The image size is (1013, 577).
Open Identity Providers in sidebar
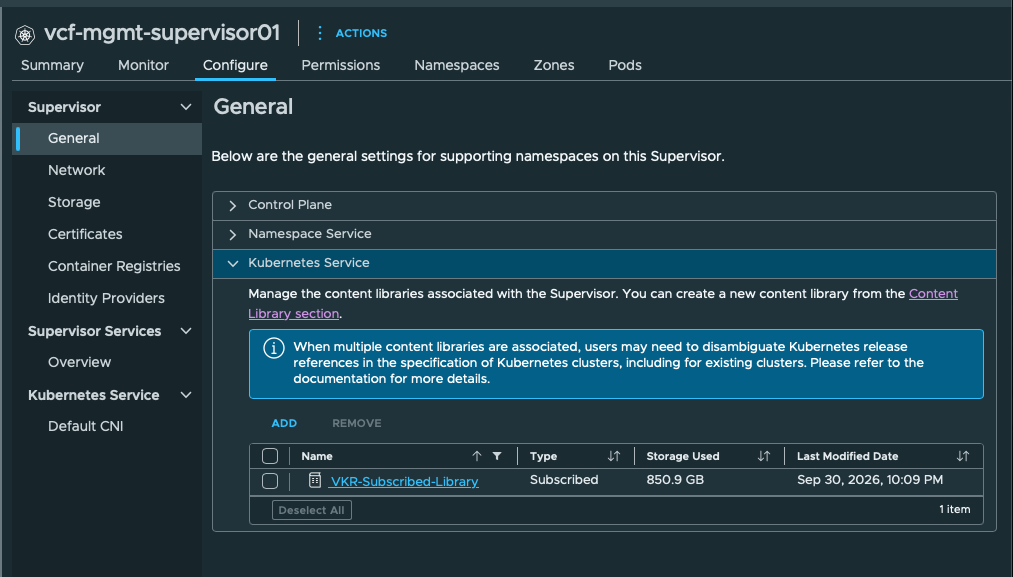point(106,298)
